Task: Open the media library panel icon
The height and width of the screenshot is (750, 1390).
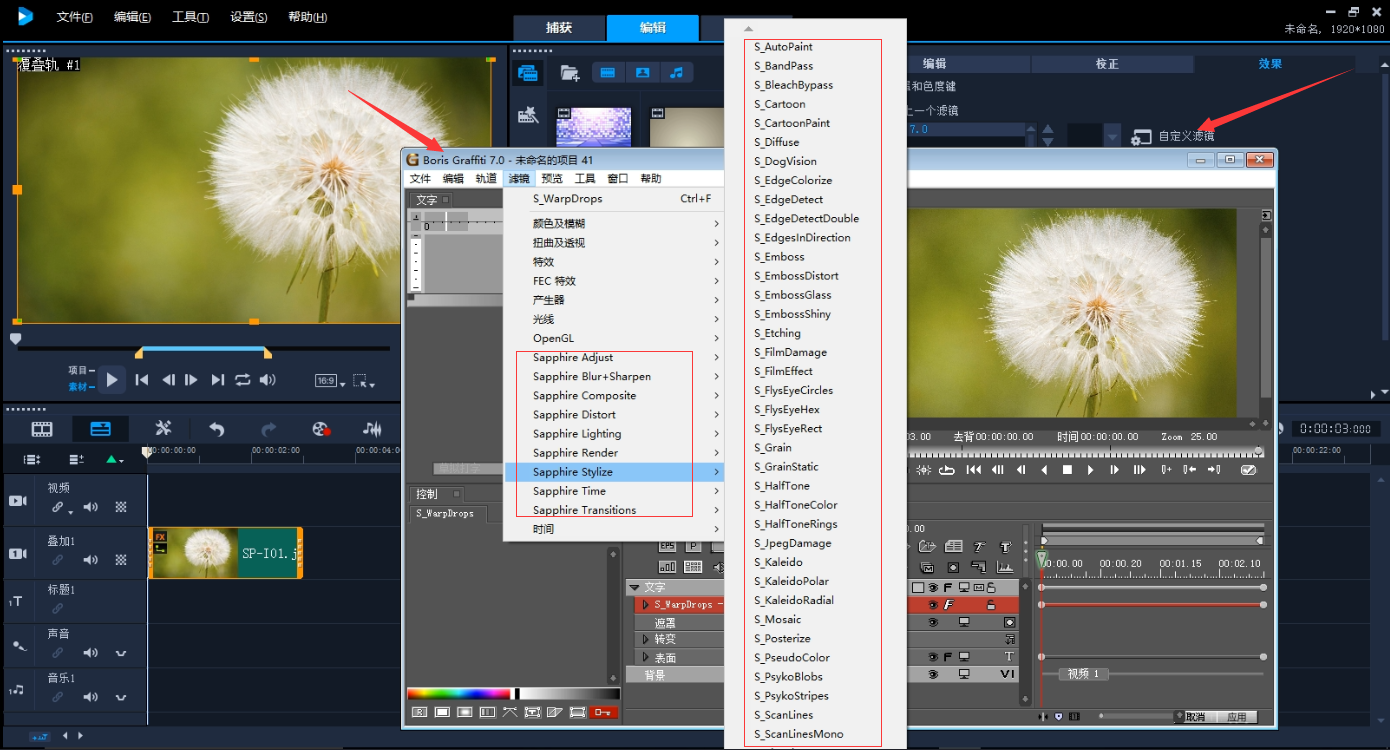Action: (528, 73)
